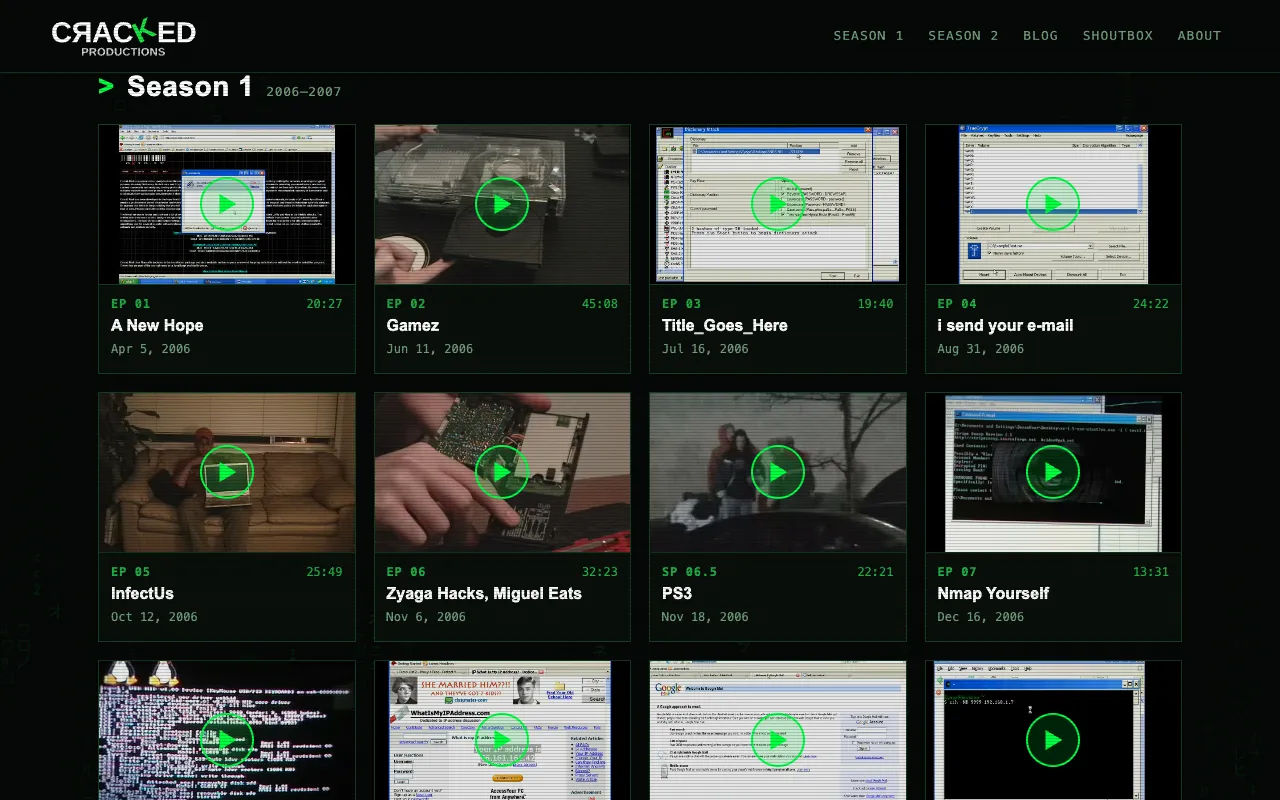Play episode 01 A New Hope
Viewport: 1280px width, 800px height.
227,204
